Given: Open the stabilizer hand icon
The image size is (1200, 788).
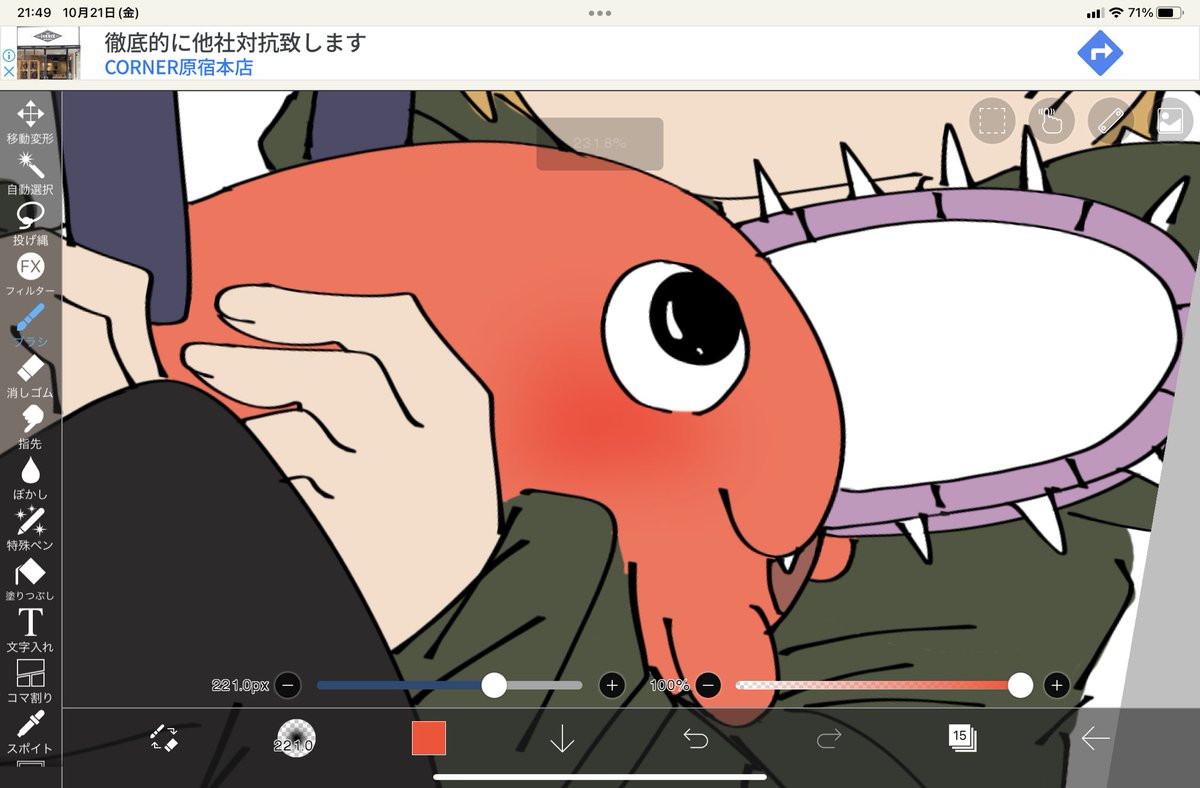Looking at the screenshot, I should (1051, 120).
